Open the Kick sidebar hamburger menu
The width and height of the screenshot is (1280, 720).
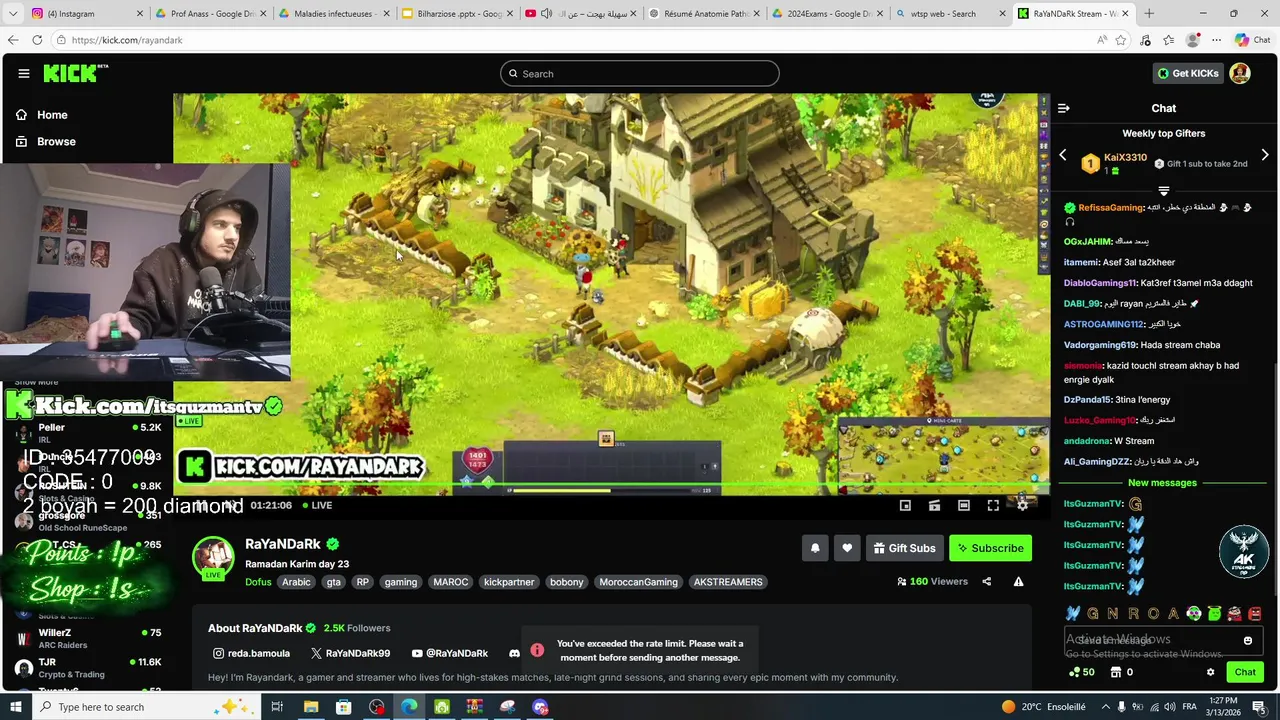pyautogui.click(x=23, y=73)
